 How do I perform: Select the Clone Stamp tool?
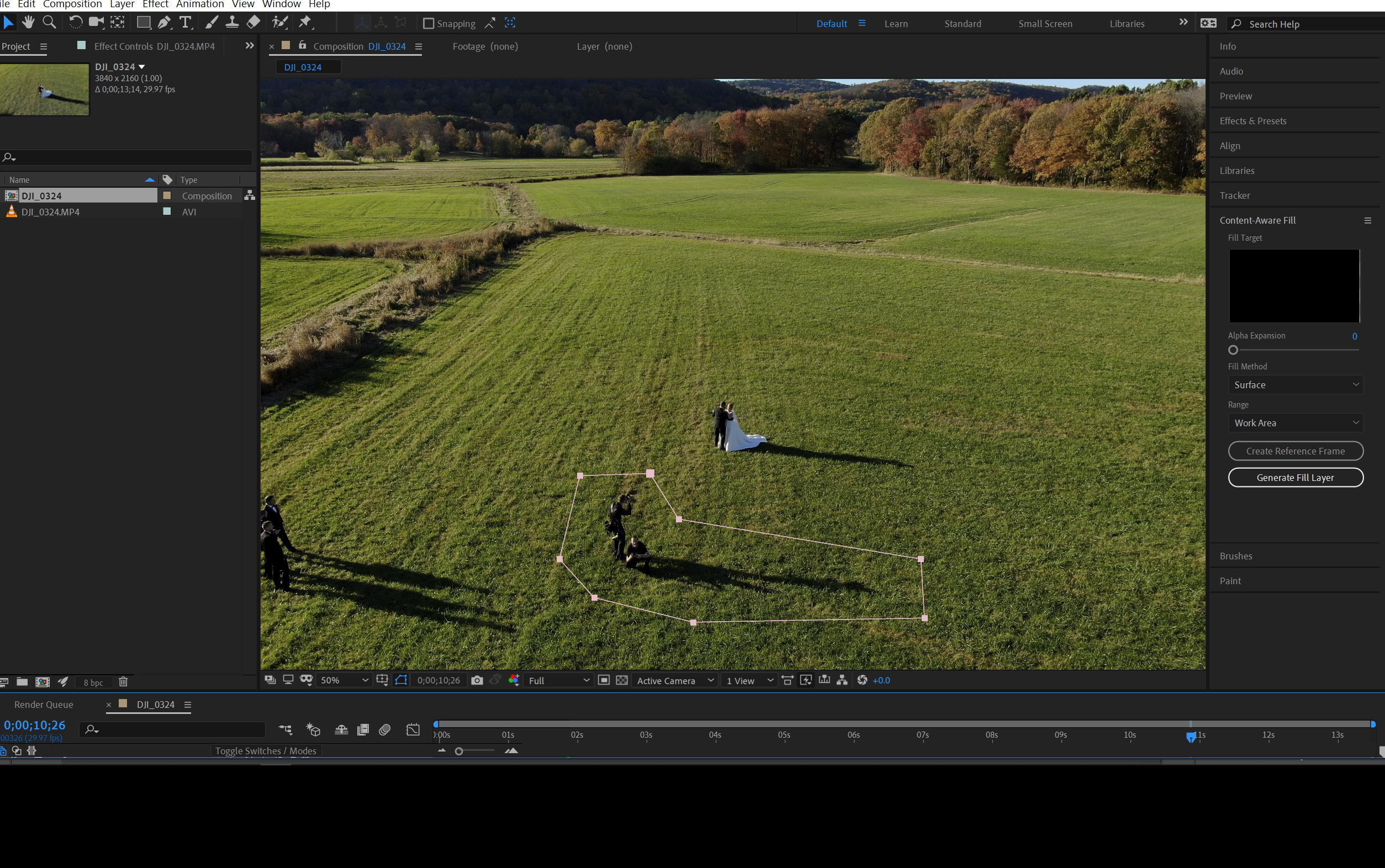[232, 22]
